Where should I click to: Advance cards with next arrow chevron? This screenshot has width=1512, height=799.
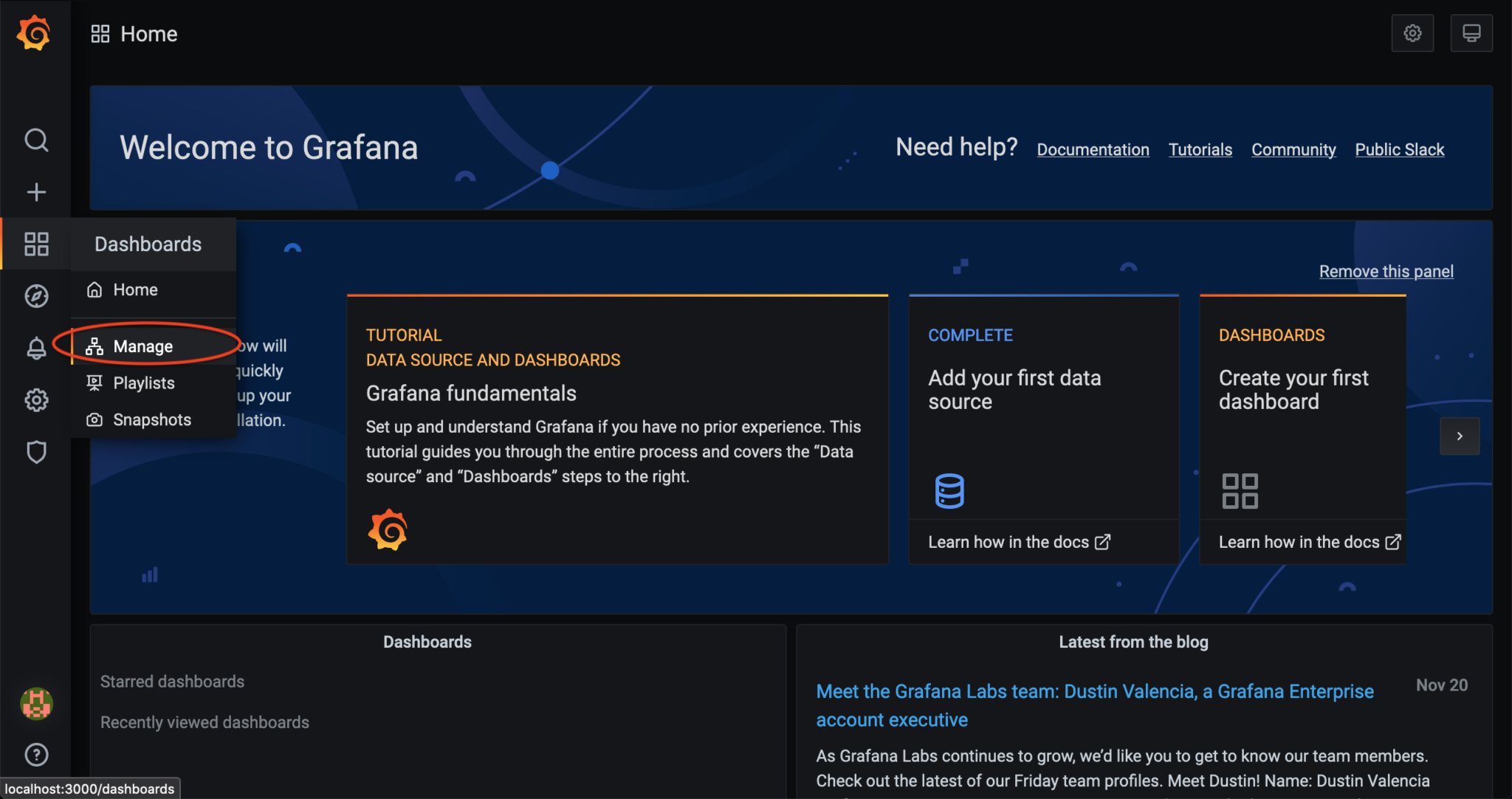(1460, 436)
